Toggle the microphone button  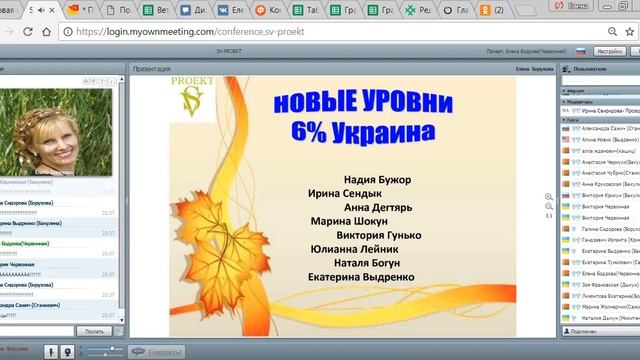coord(51,351)
